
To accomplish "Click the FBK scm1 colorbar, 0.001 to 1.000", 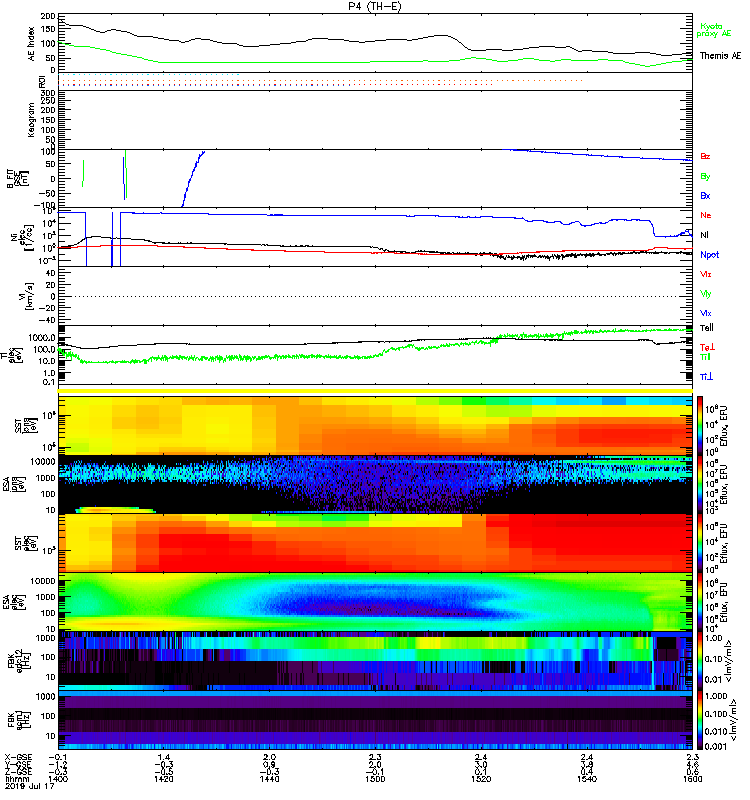I will [x=700, y=720].
